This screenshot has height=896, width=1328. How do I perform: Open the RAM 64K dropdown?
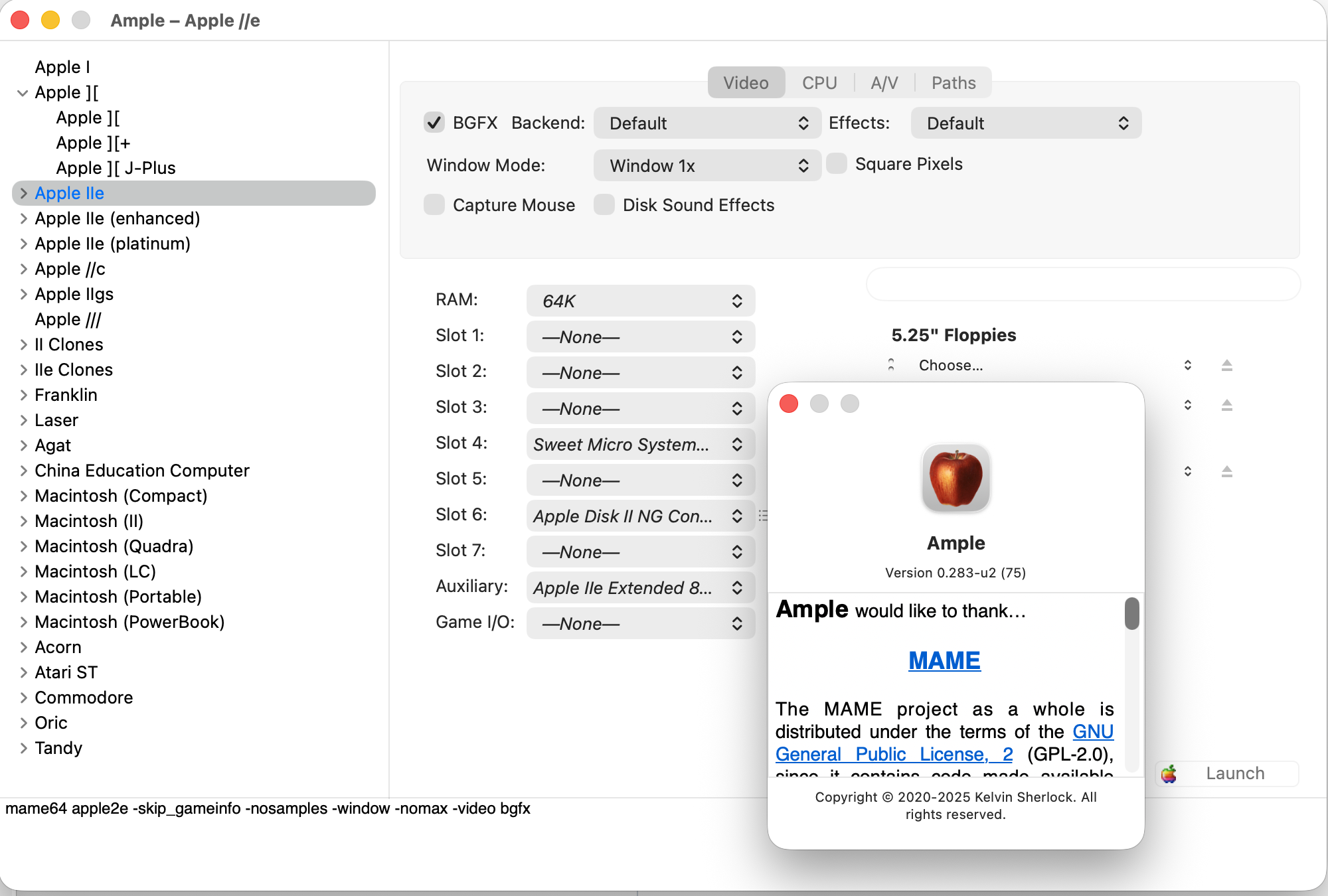640,301
